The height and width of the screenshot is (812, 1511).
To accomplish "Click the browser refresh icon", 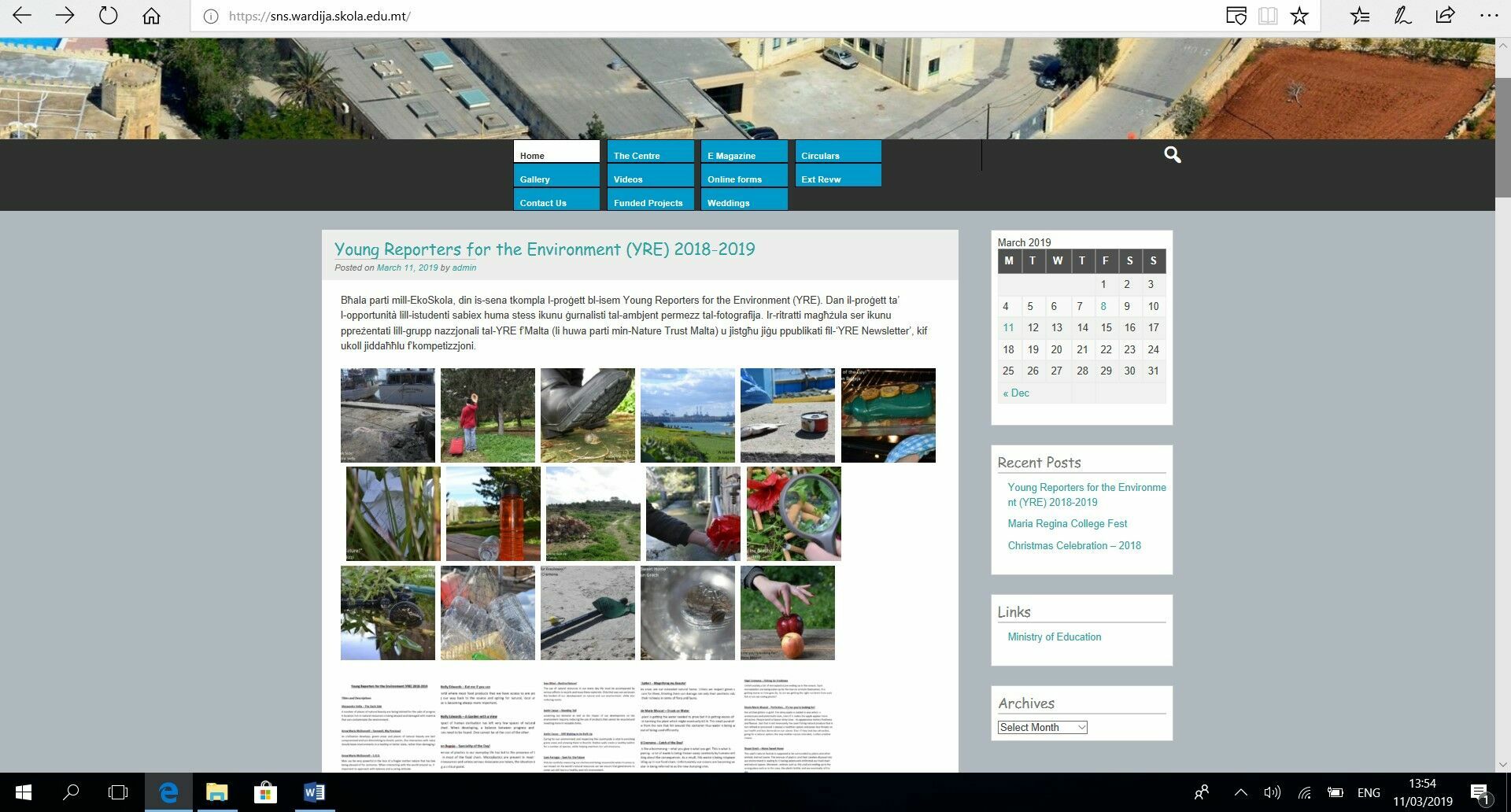I will [x=108, y=16].
